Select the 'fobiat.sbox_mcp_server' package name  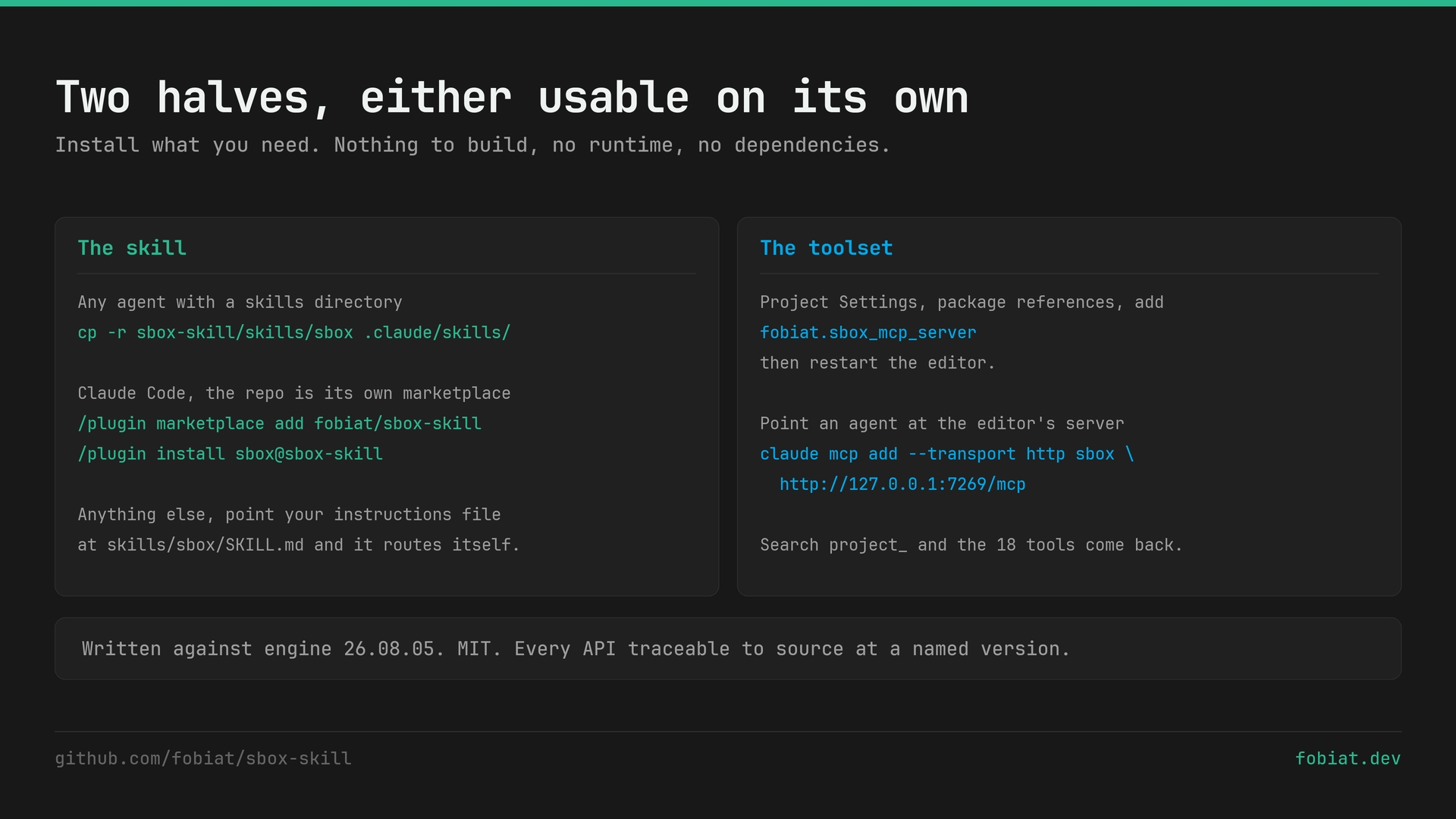point(868,332)
